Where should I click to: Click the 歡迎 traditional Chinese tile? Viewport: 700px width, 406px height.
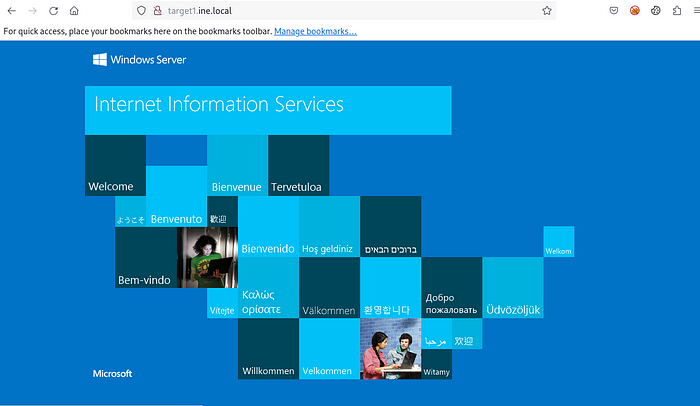(222, 212)
